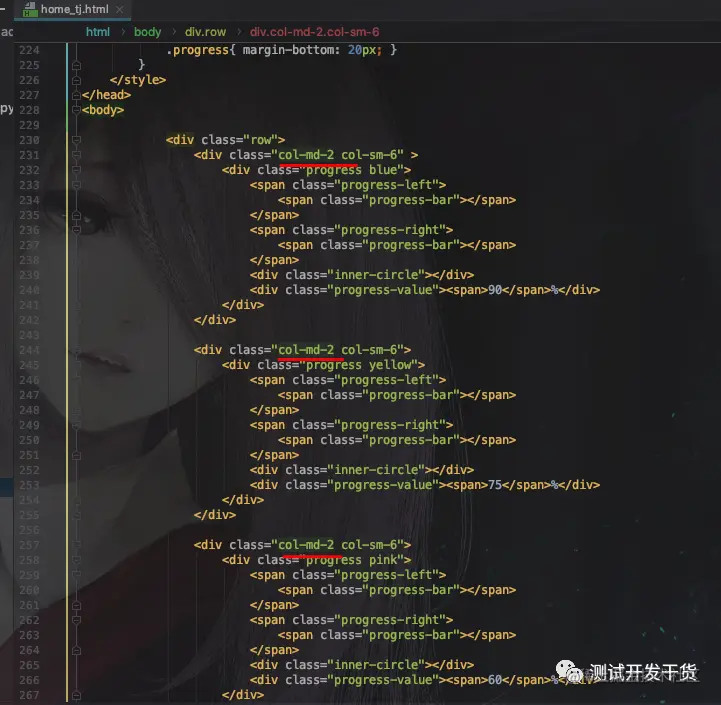Click the </div> tag on line 254
721x705 pixels.
(243, 500)
